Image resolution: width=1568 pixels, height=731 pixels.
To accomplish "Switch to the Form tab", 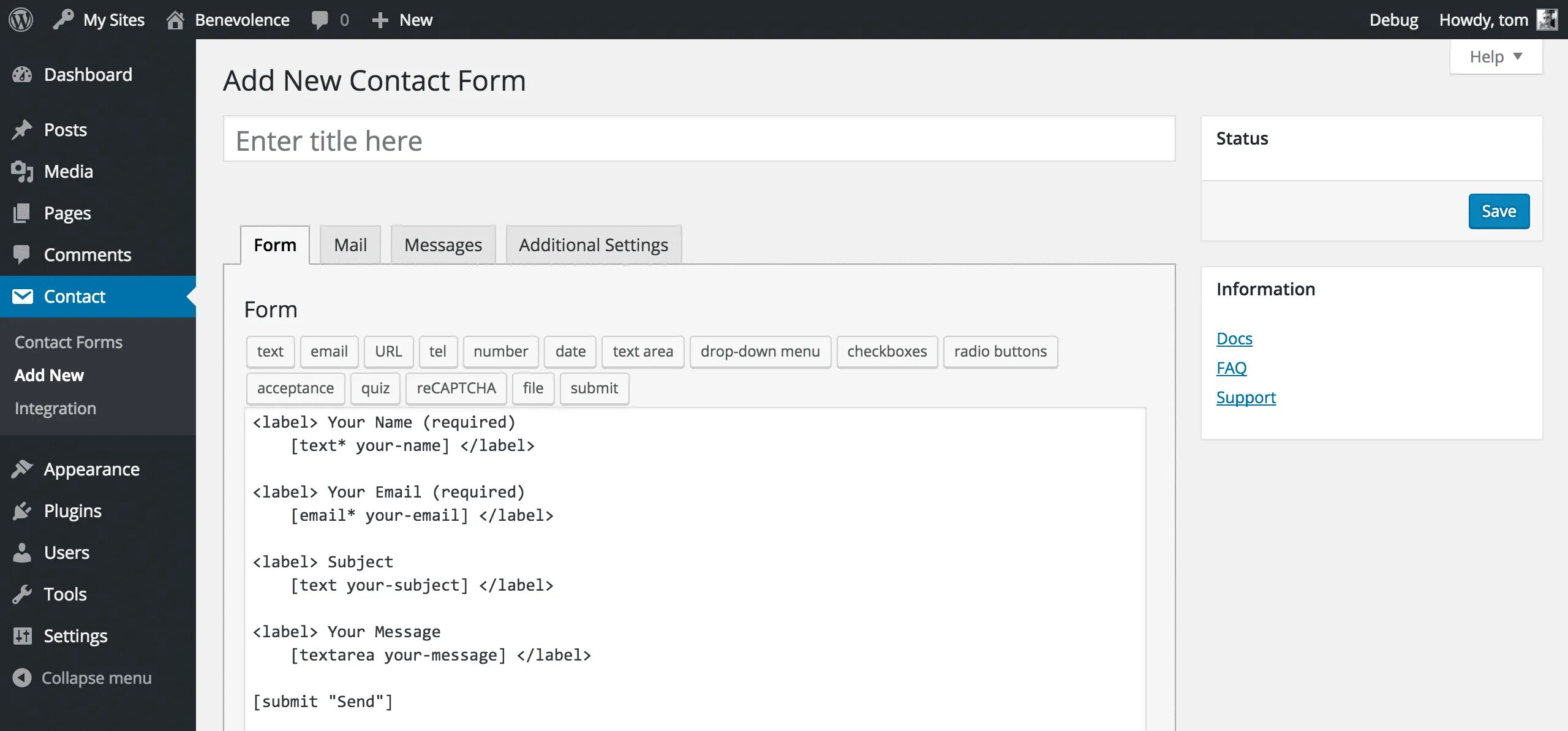I will coord(275,245).
